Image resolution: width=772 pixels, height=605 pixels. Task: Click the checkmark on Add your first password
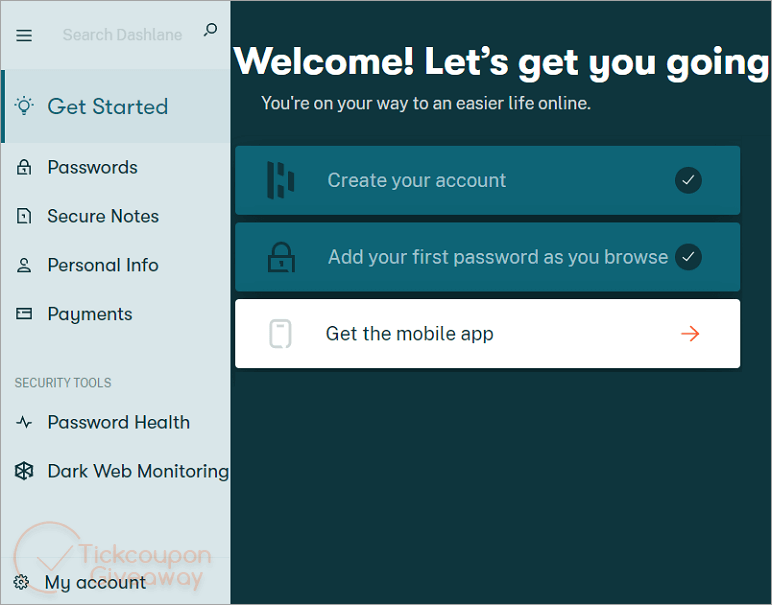coord(688,257)
